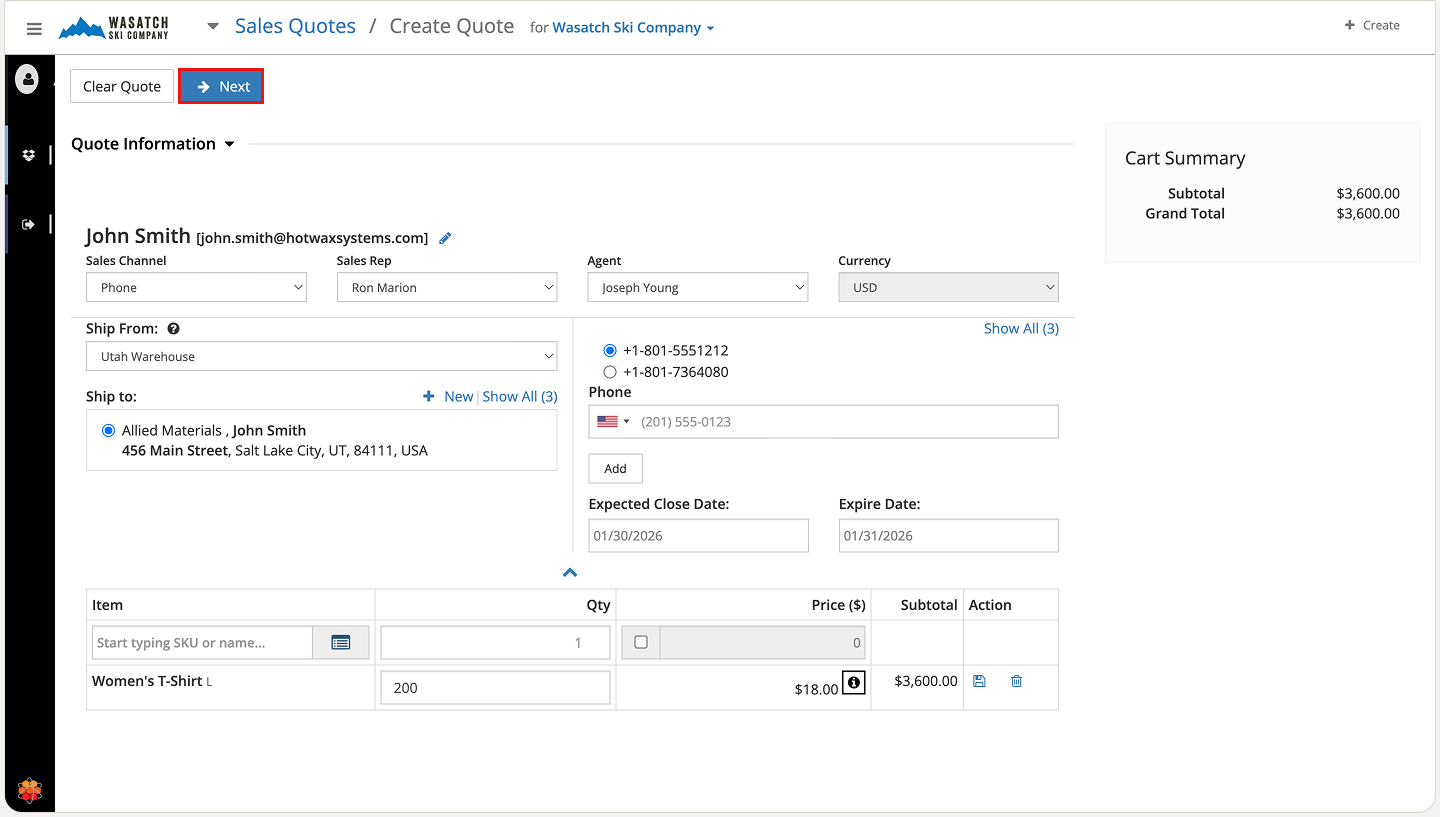Open the hamburger navigation menu
Image resolution: width=1440 pixels, height=817 pixels.
(34, 29)
